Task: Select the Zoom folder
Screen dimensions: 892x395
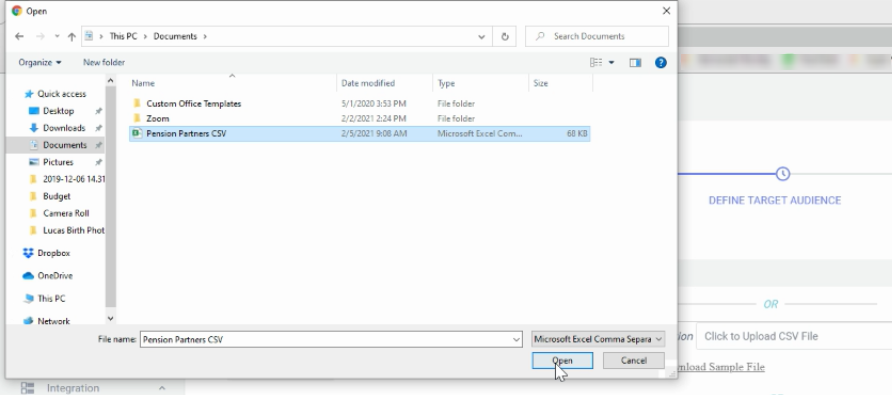Action: click(158, 118)
